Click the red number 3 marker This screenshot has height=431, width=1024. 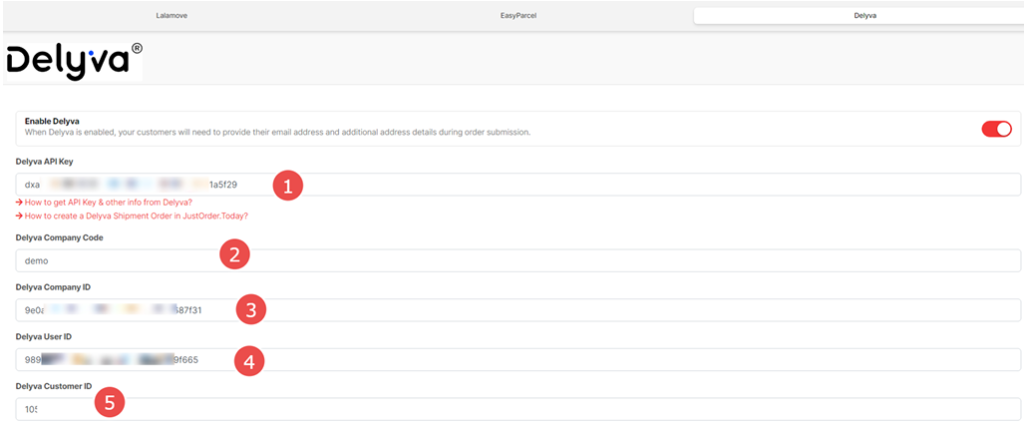[251, 310]
